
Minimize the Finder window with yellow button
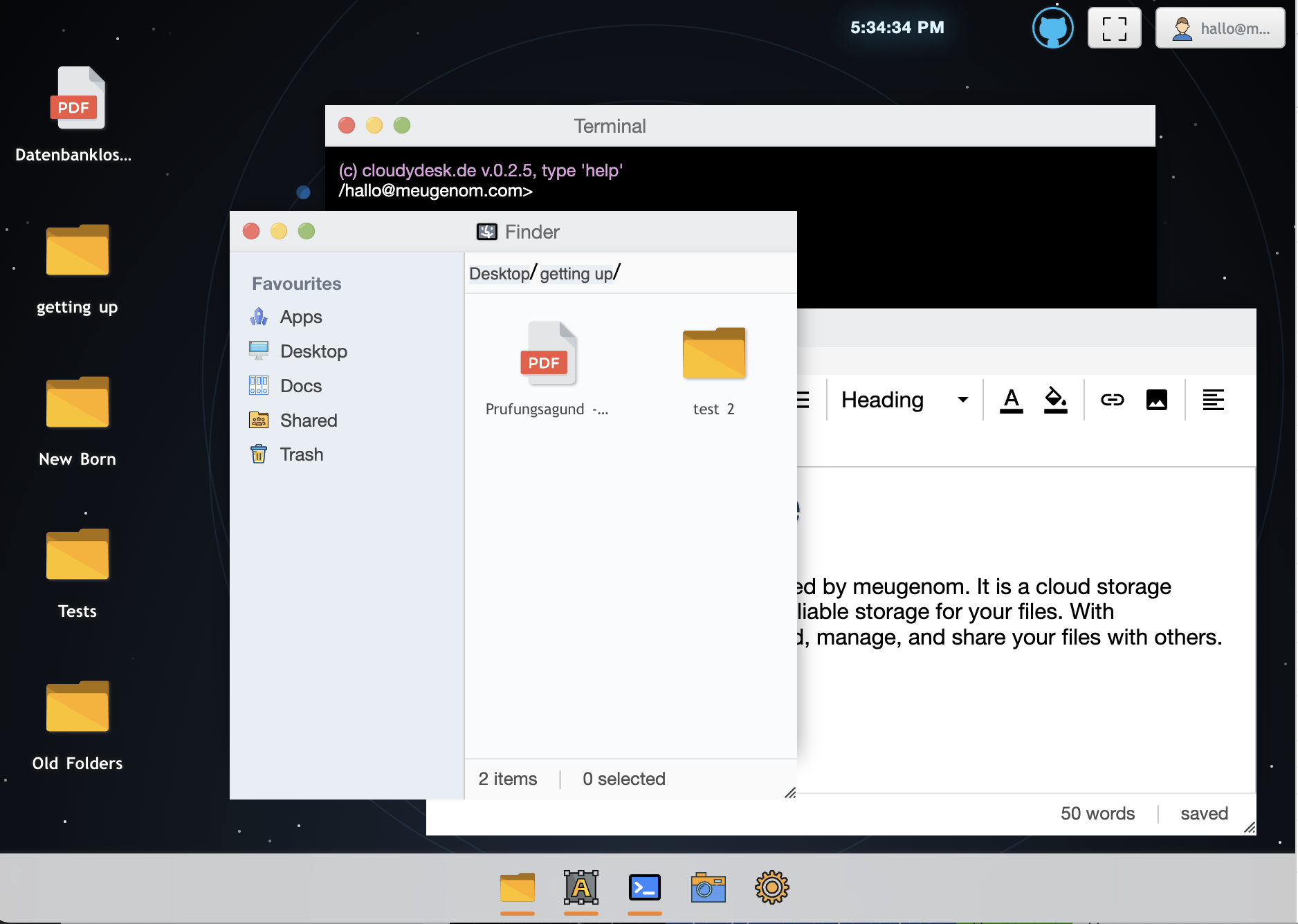[x=279, y=231]
